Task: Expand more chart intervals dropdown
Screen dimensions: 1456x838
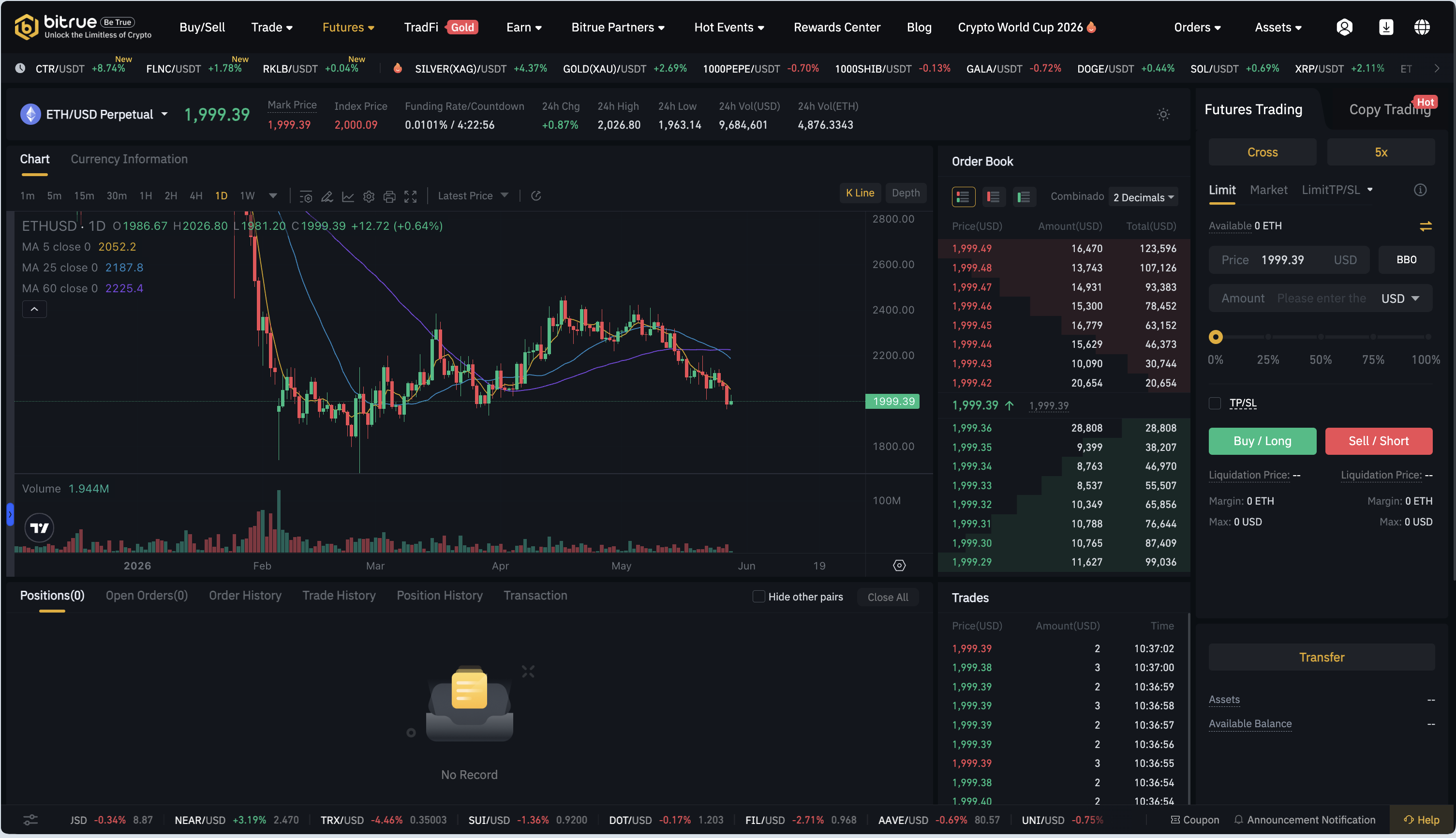Action: (x=273, y=195)
